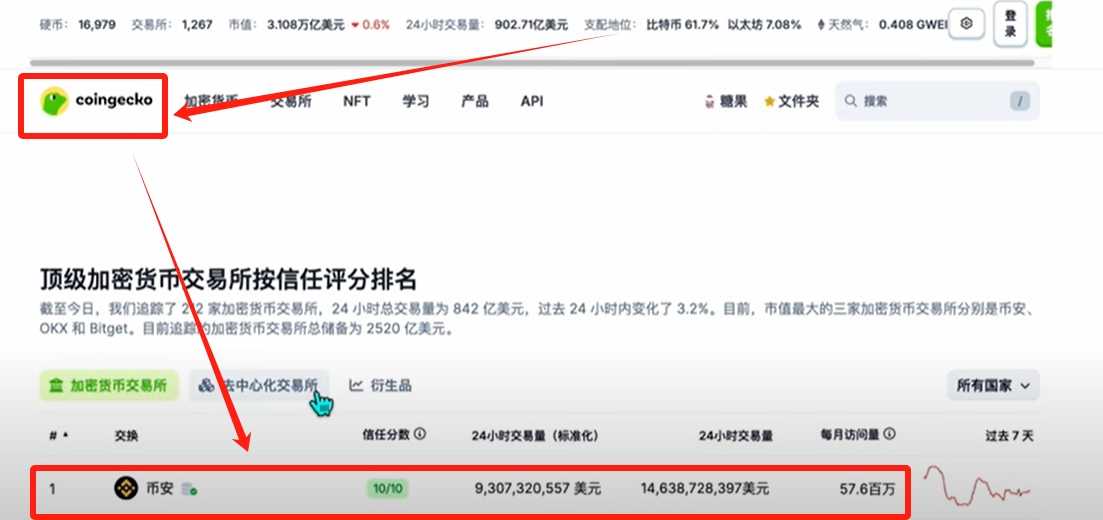Click the 以太坊 7.08% dominance stat
Screen dimensions: 1103x520
pyautogui.click(x=764, y=25)
